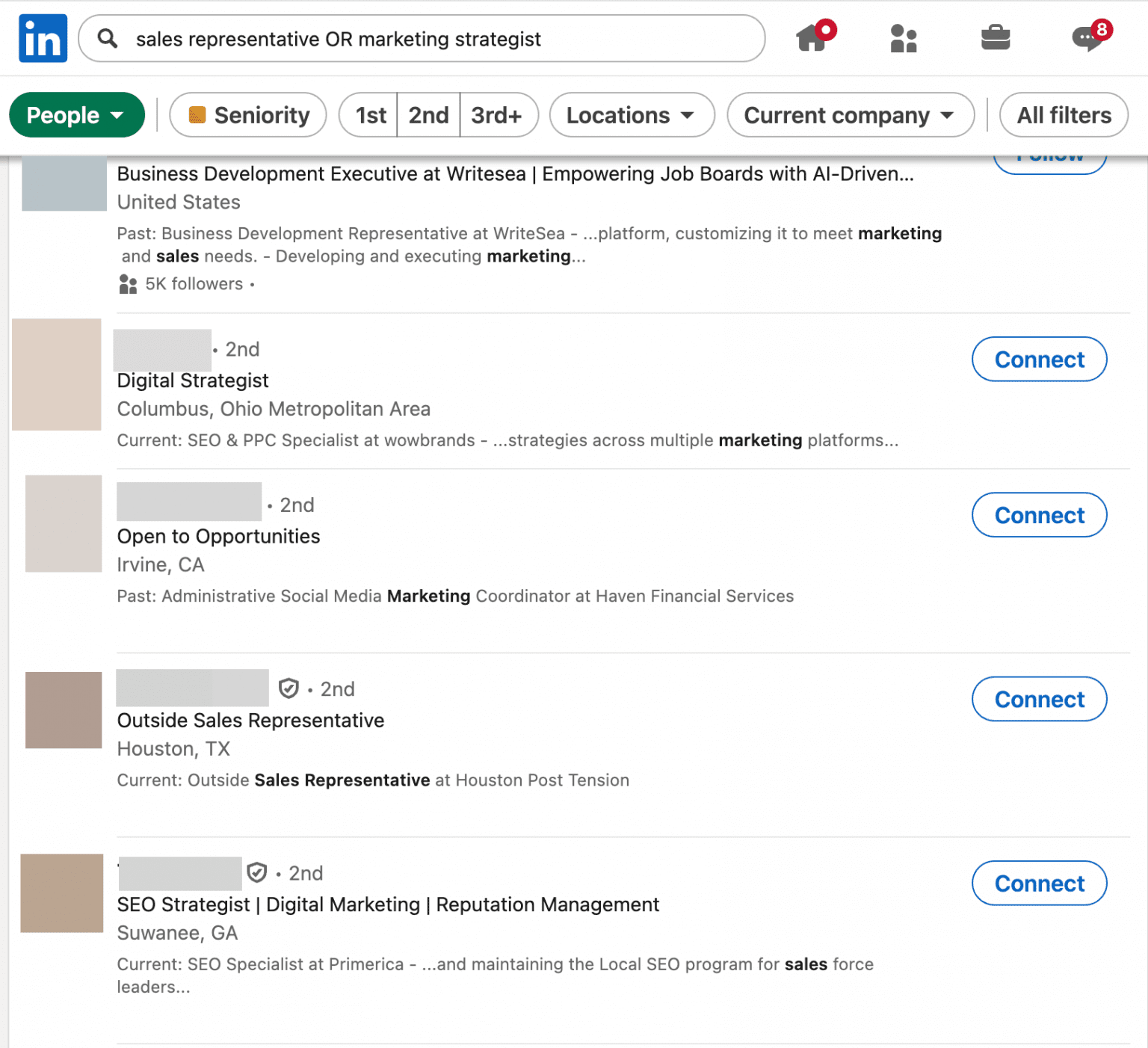The image size is (1148, 1048).
Task: Toggle the 2nd connections filter
Action: tap(428, 115)
